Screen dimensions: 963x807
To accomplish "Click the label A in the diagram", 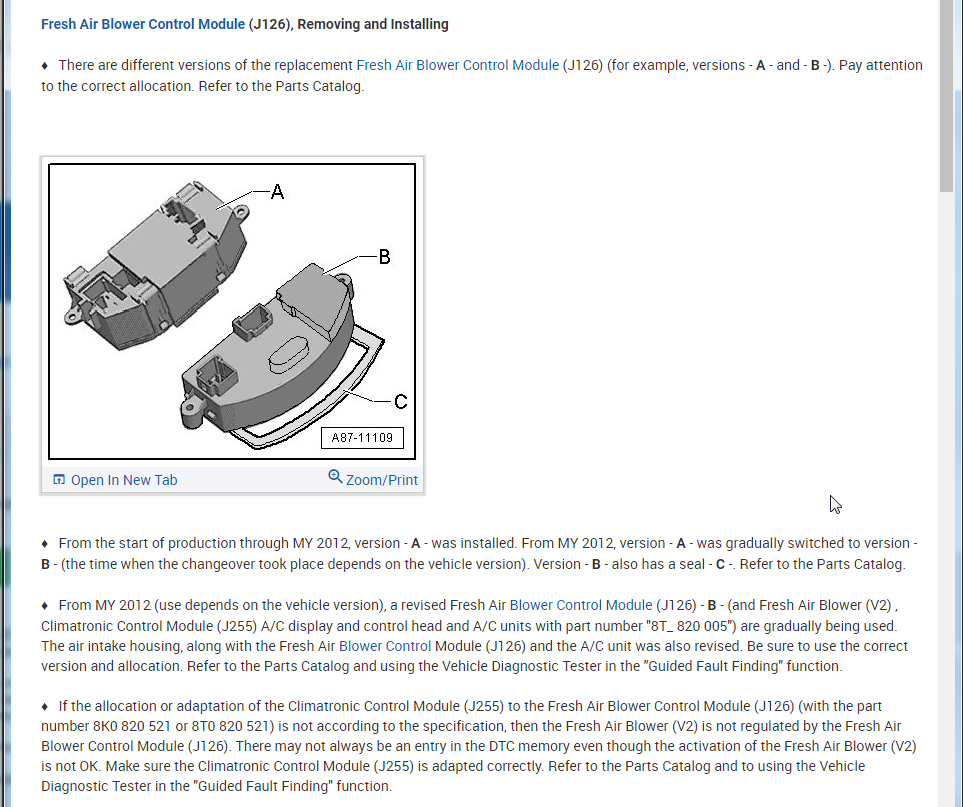I will click(277, 192).
